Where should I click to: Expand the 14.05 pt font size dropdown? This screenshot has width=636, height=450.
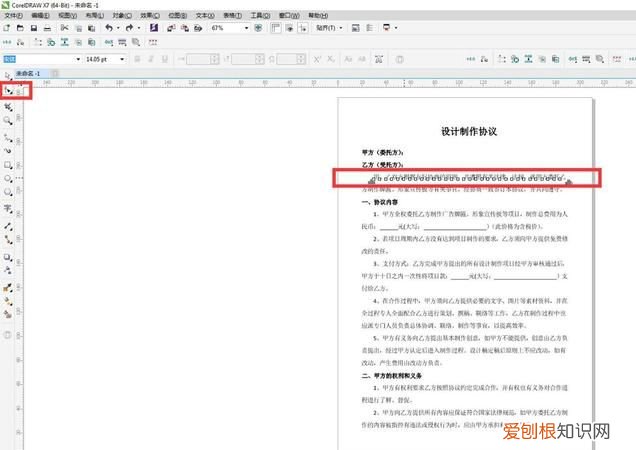coord(122,59)
